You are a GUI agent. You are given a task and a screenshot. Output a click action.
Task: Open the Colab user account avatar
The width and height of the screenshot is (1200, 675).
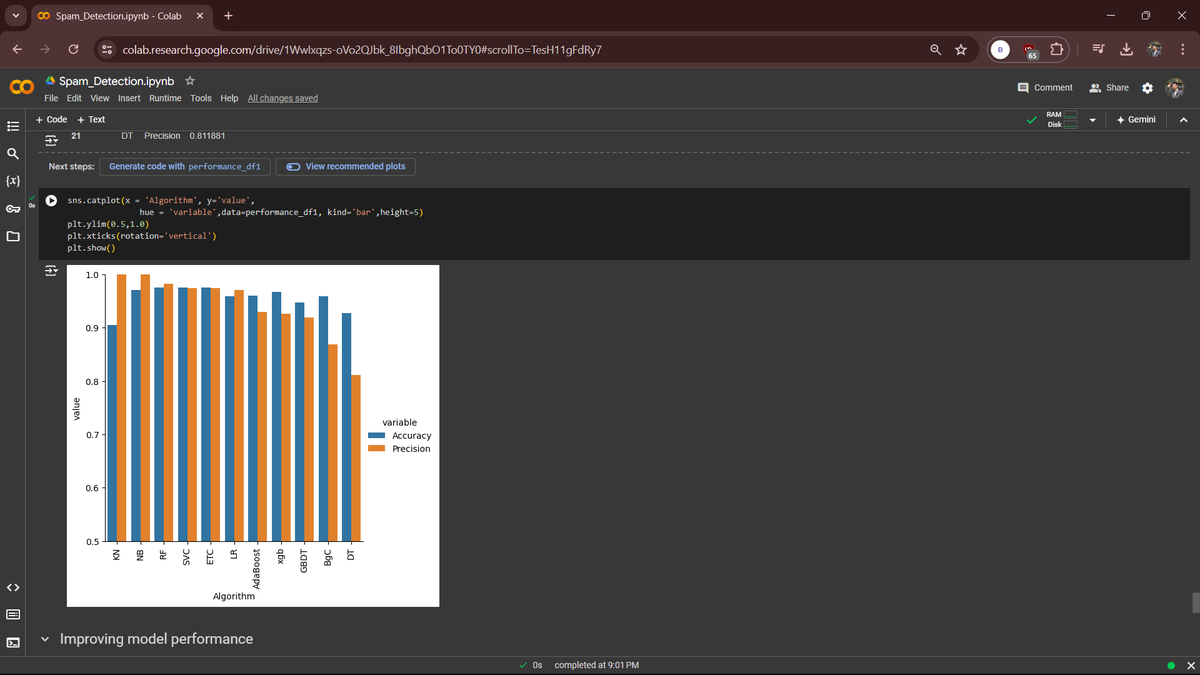point(1174,88)
